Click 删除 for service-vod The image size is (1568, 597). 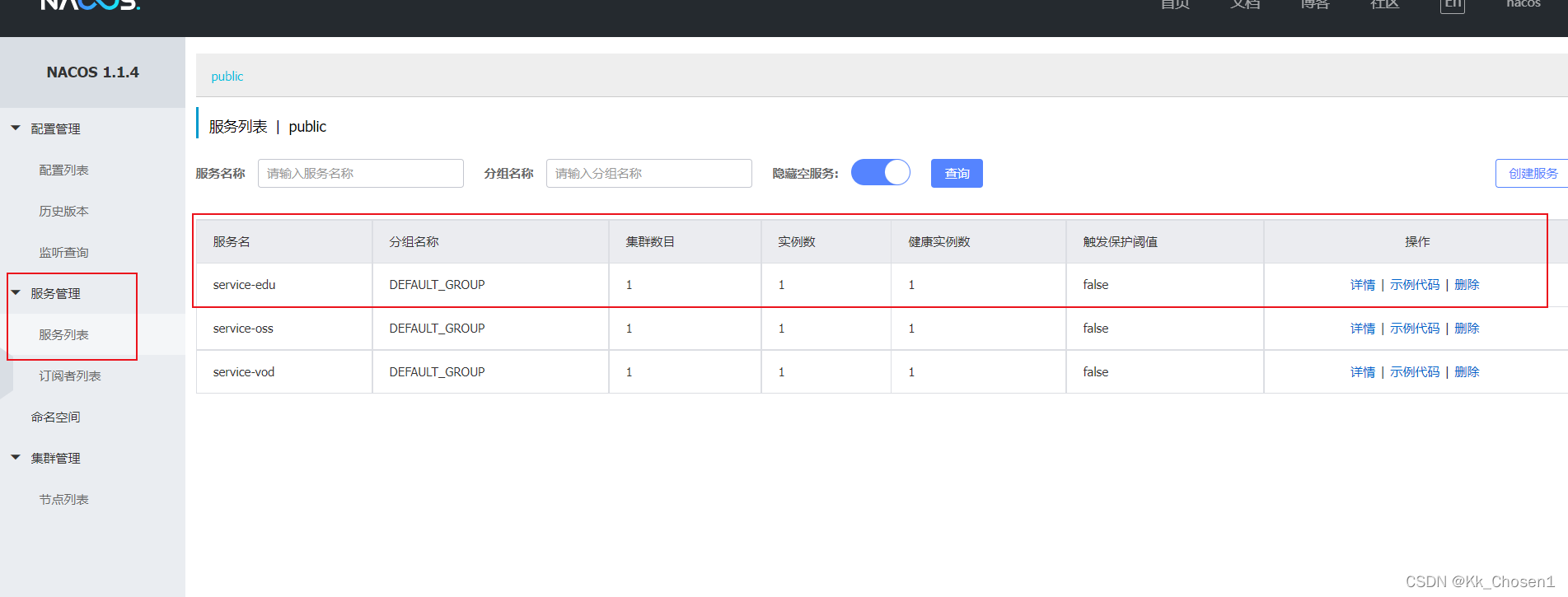(1467, 372)
